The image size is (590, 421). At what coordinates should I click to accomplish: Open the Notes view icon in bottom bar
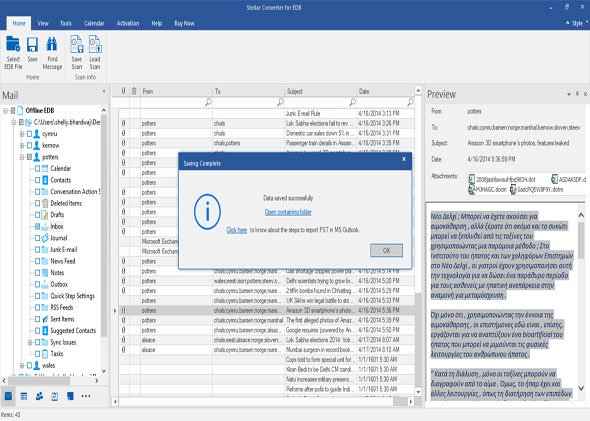[70, 396]
